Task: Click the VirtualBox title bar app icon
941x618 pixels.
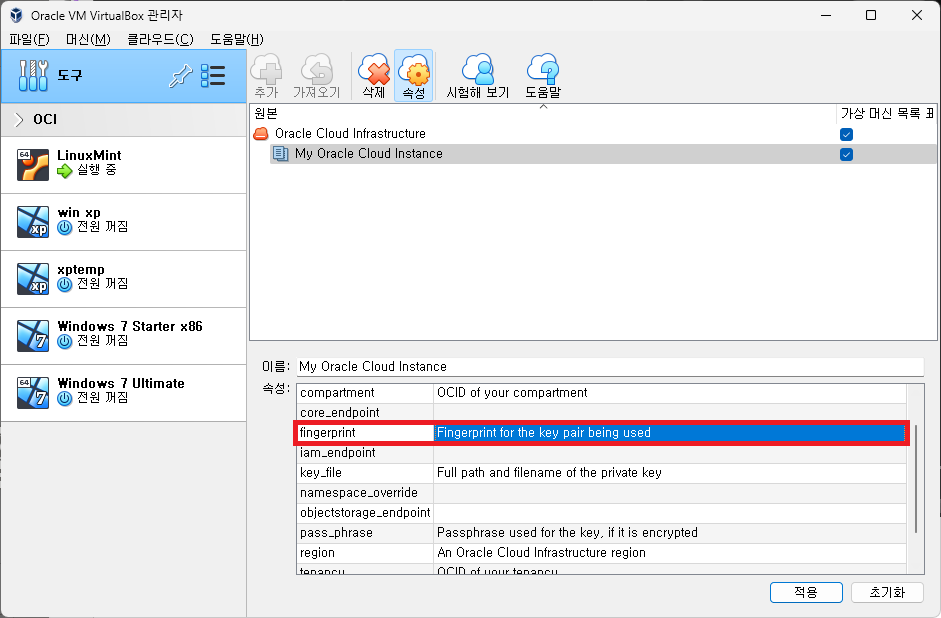Action: pos(16,15)
